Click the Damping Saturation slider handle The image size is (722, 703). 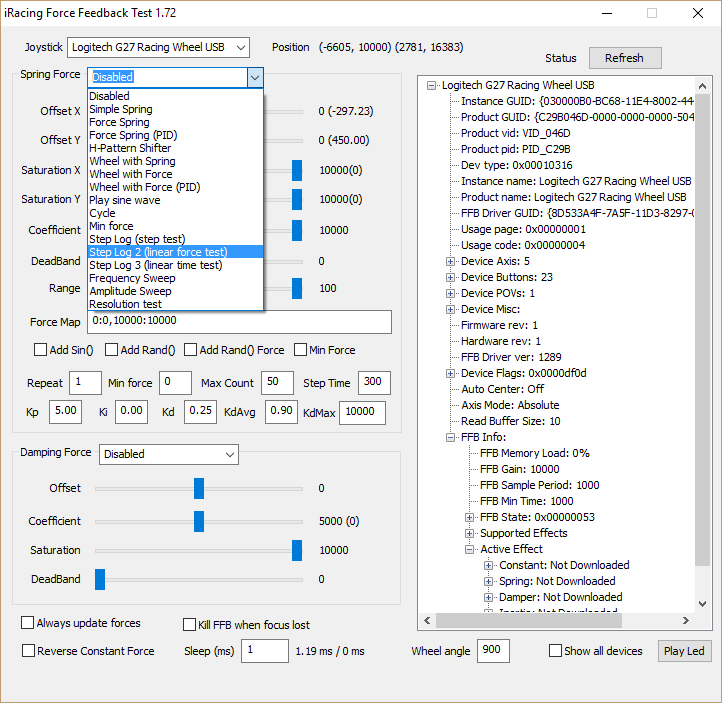[x=297, y=550]
